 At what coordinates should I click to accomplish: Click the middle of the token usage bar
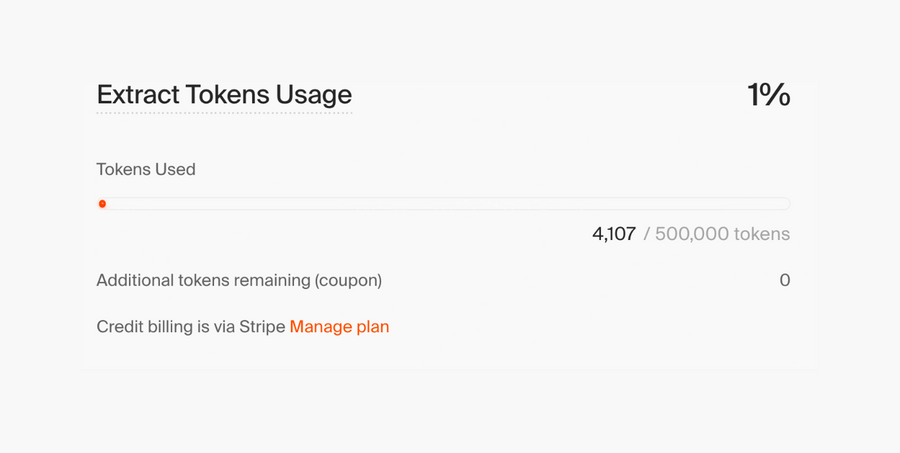(x=443, y=204)
